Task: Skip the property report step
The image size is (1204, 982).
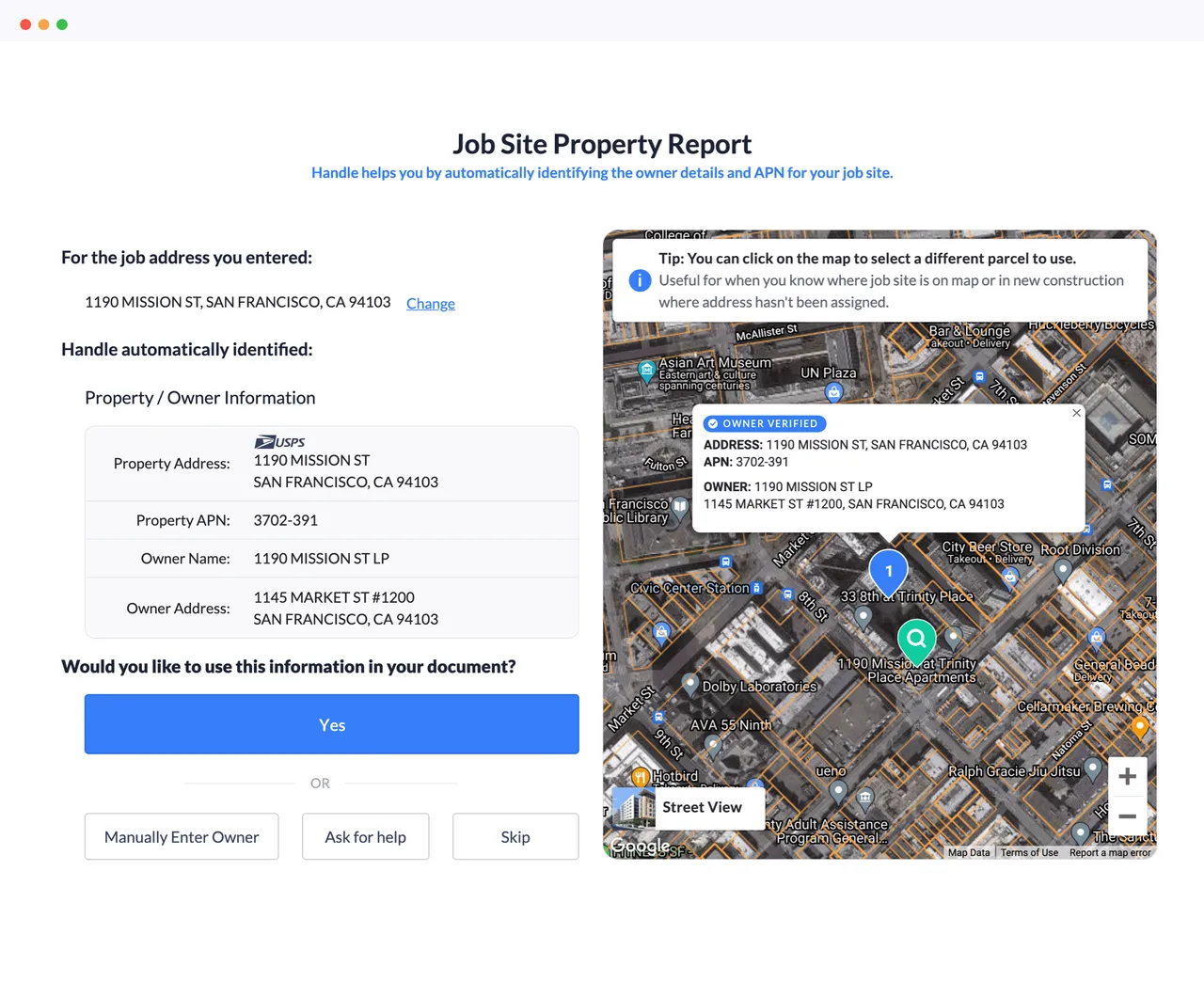Action: coord(515,836)
